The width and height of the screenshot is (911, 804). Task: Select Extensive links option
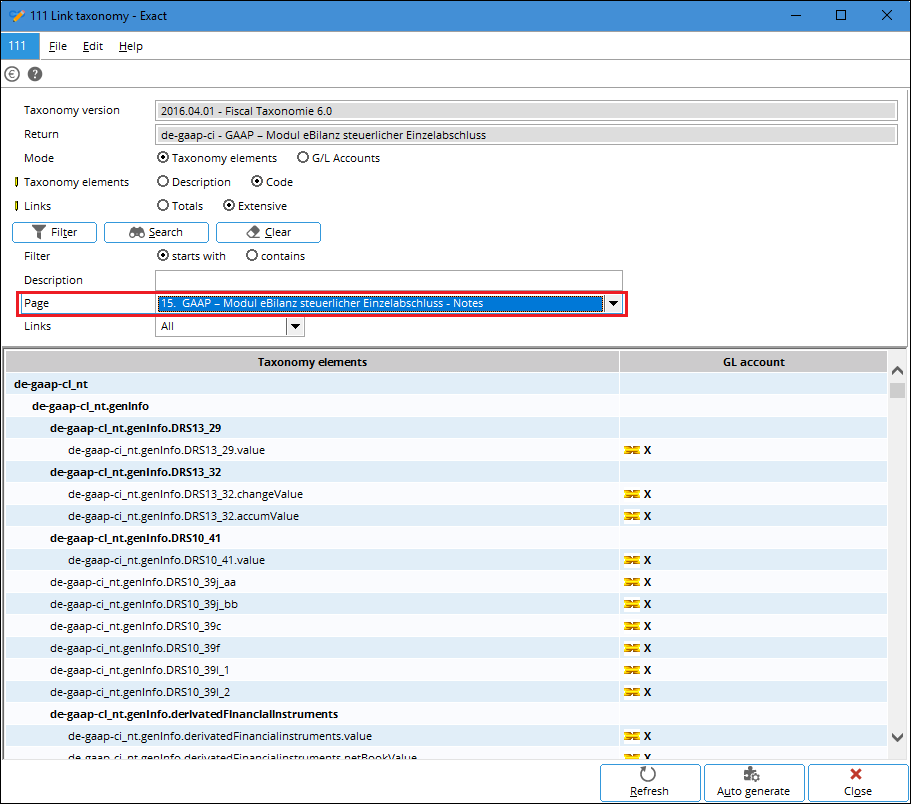[229, 205]
